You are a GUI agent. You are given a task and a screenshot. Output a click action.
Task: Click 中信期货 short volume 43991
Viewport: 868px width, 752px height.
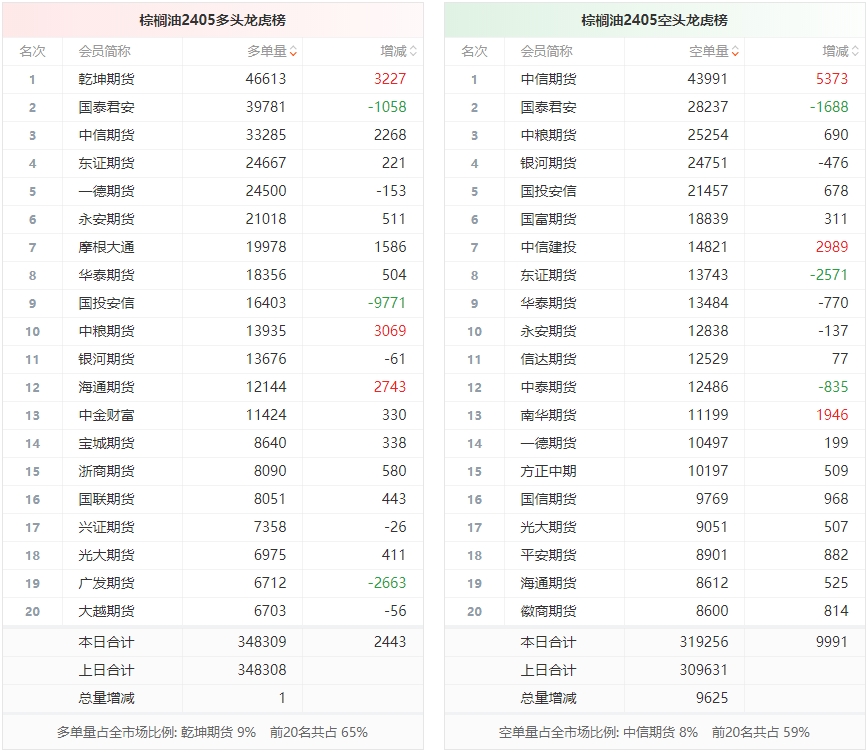click(x=707, y=79)
